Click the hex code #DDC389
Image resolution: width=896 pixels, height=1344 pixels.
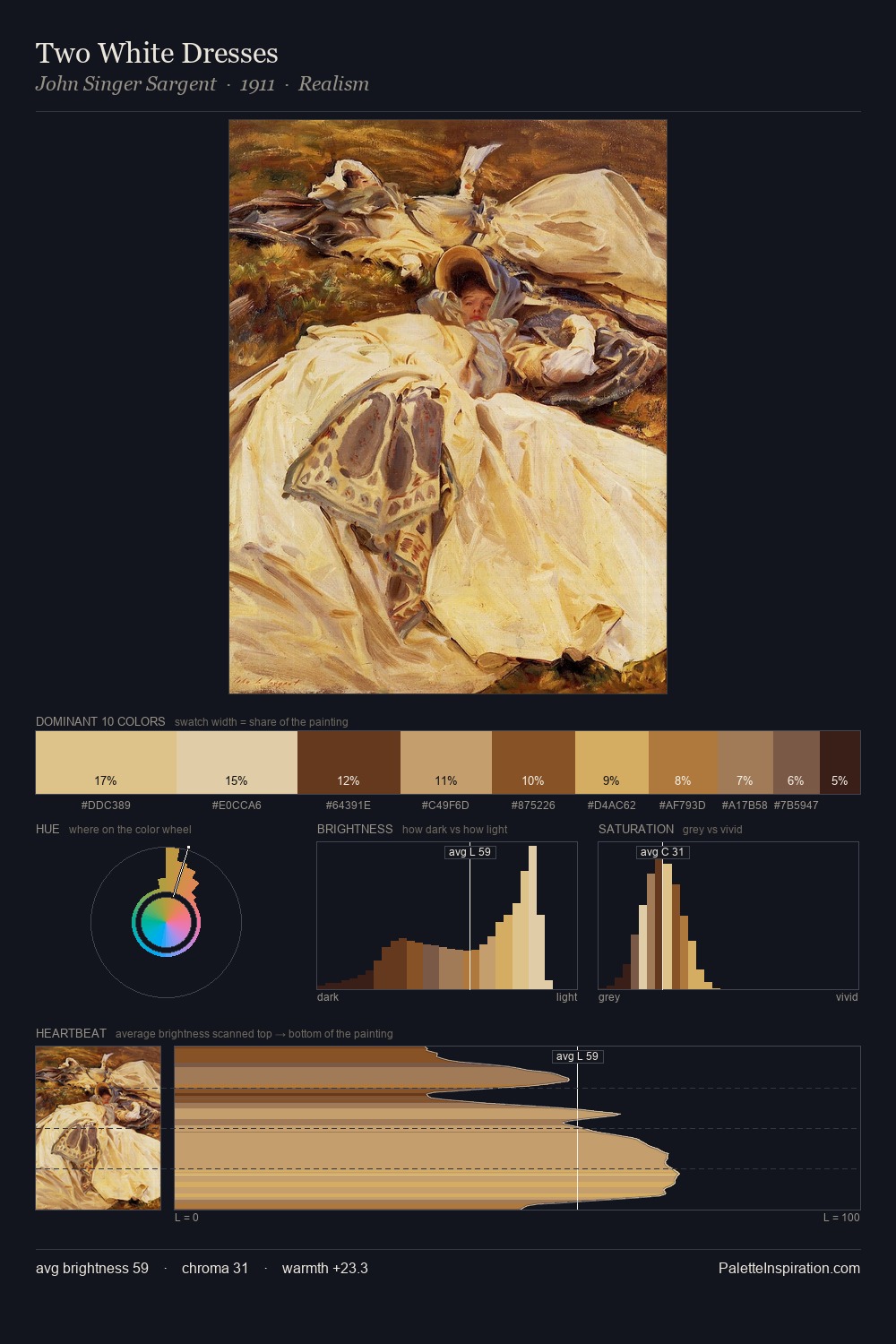[x=106, y=806]
